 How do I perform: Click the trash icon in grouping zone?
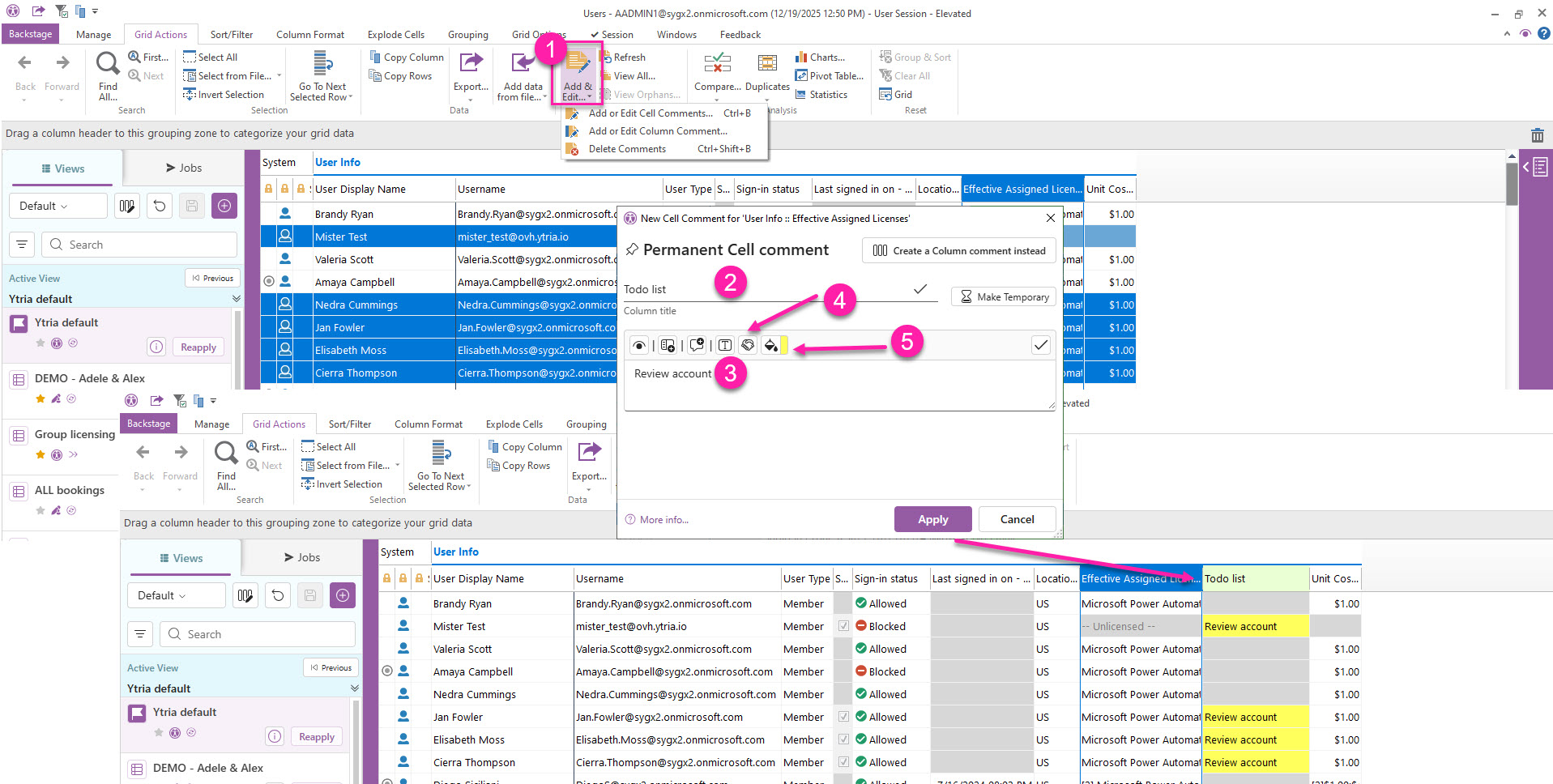click(1537, 135)
